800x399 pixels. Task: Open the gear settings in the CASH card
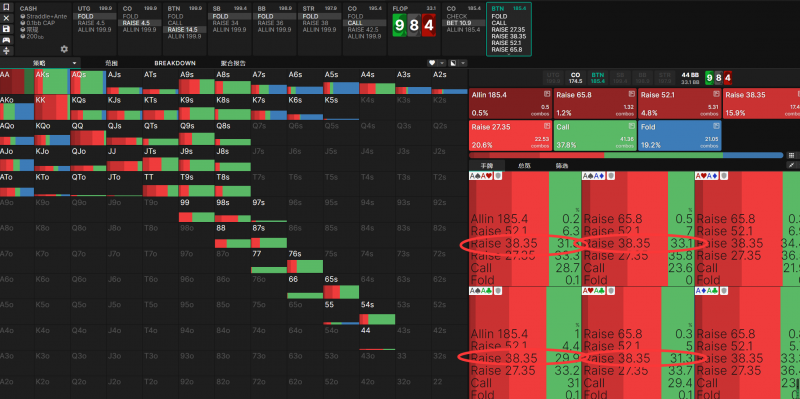point(64,49)
